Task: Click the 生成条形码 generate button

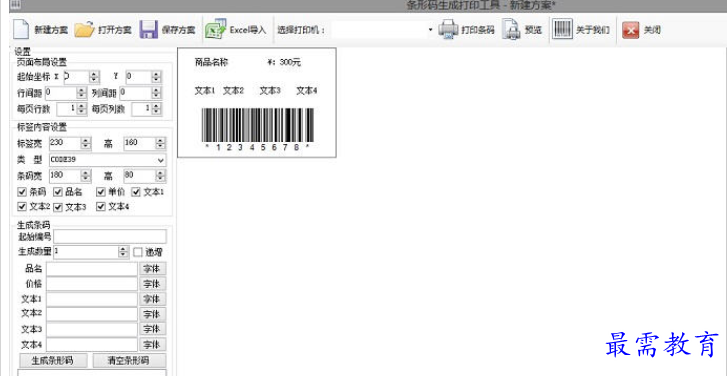Action: (x=52, y=360)
